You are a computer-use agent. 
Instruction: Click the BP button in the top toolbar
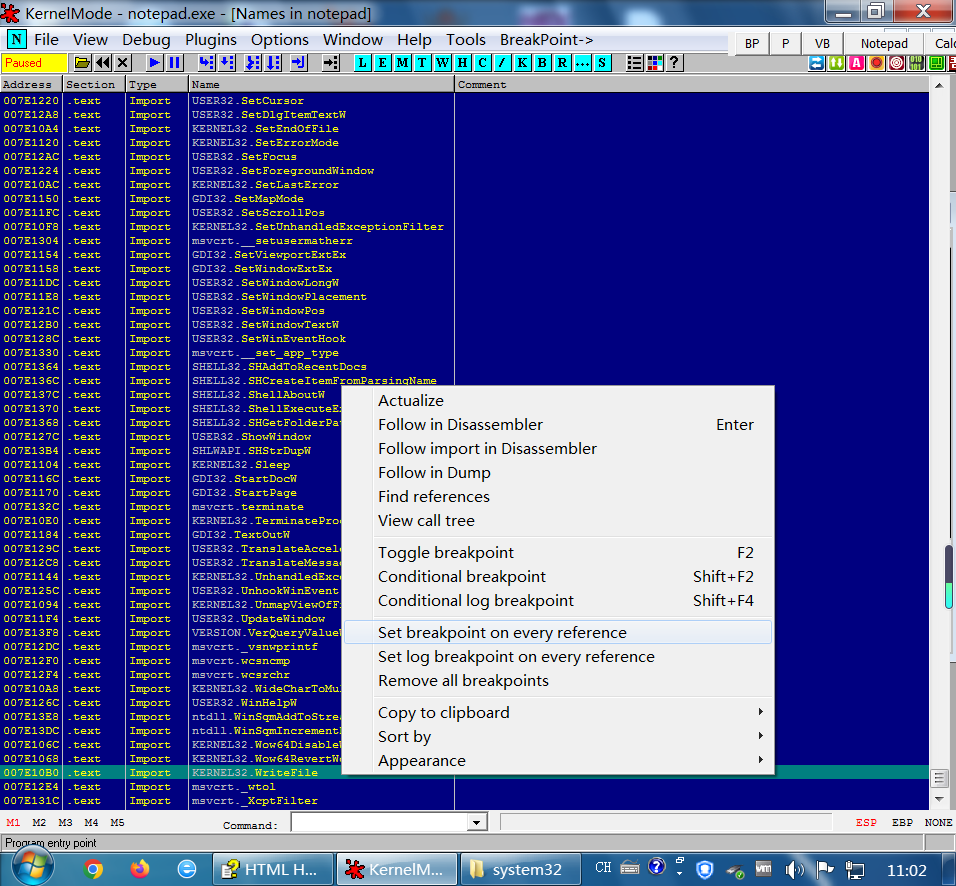pyautogui.click(x=751, y=43)
